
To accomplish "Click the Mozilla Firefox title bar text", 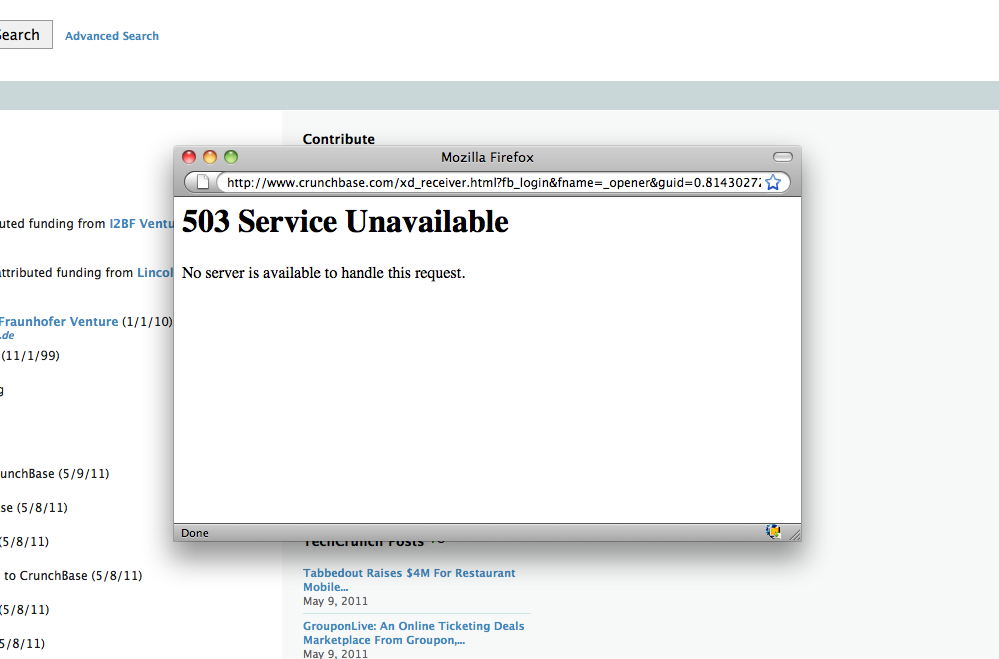I will click(x=487, y=157).
